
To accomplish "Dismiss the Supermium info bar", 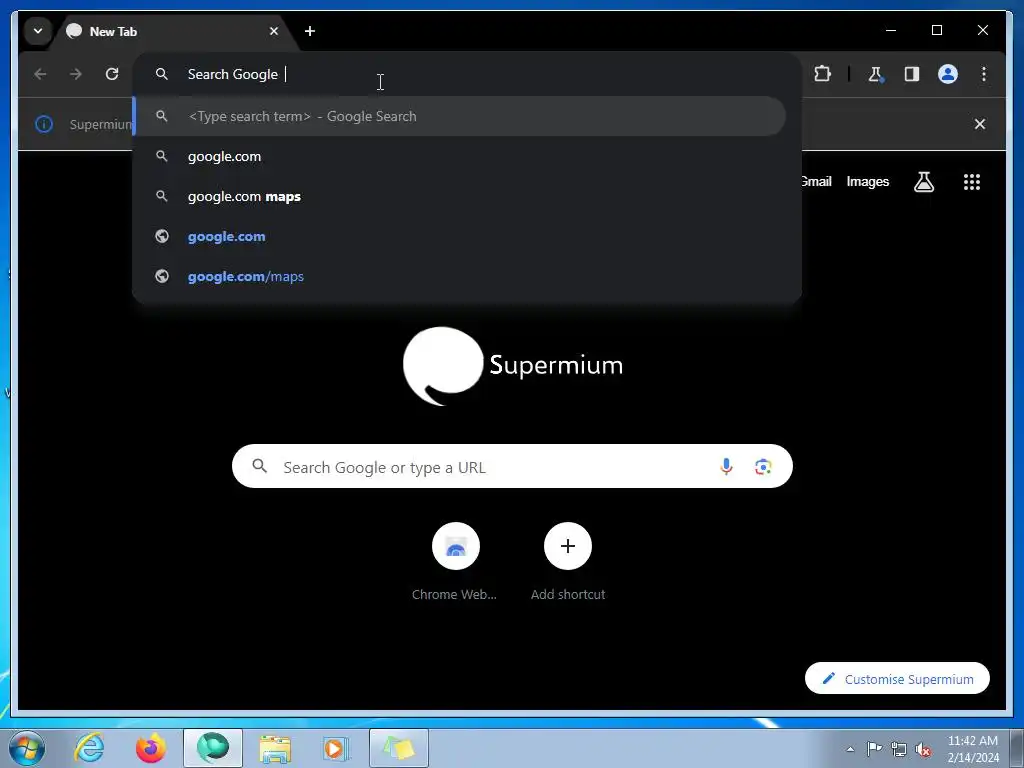I will pos(980,123).
